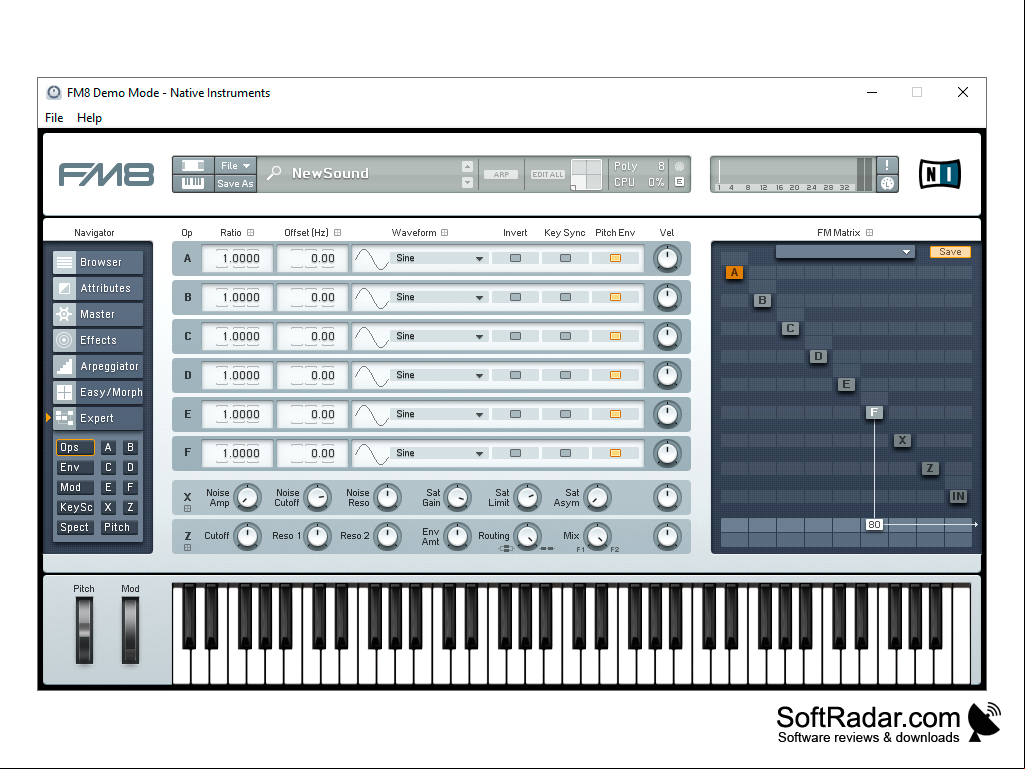The width and height of the screenshot is (1025, 769).
Task: Open the Spect view
Action: click(x=75, y=527)
